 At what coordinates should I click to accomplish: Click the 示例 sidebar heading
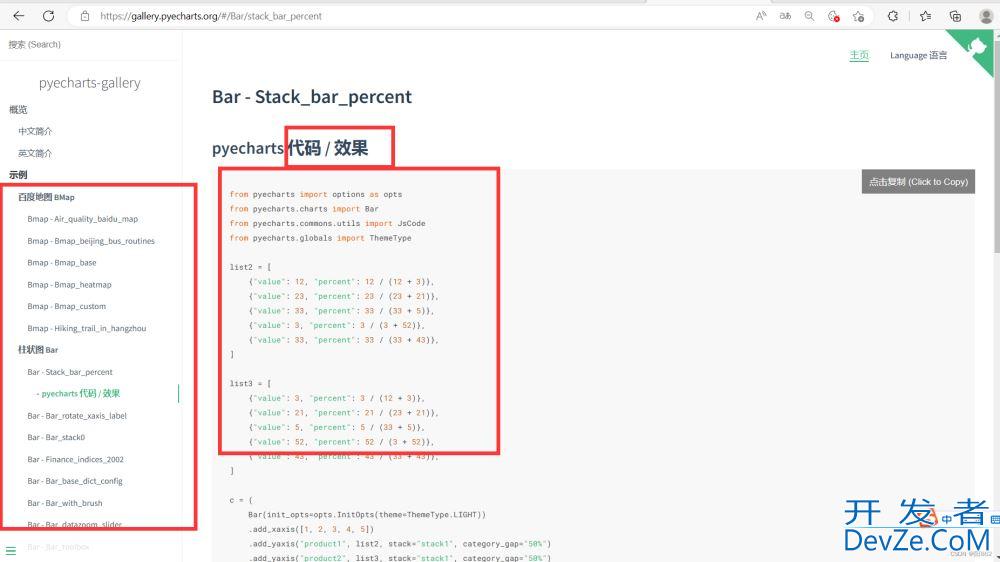point(18,175)
